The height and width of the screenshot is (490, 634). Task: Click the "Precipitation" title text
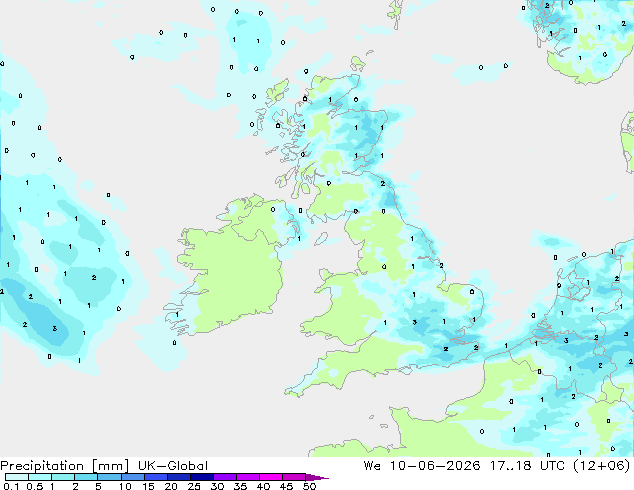(x=42, y=466)
